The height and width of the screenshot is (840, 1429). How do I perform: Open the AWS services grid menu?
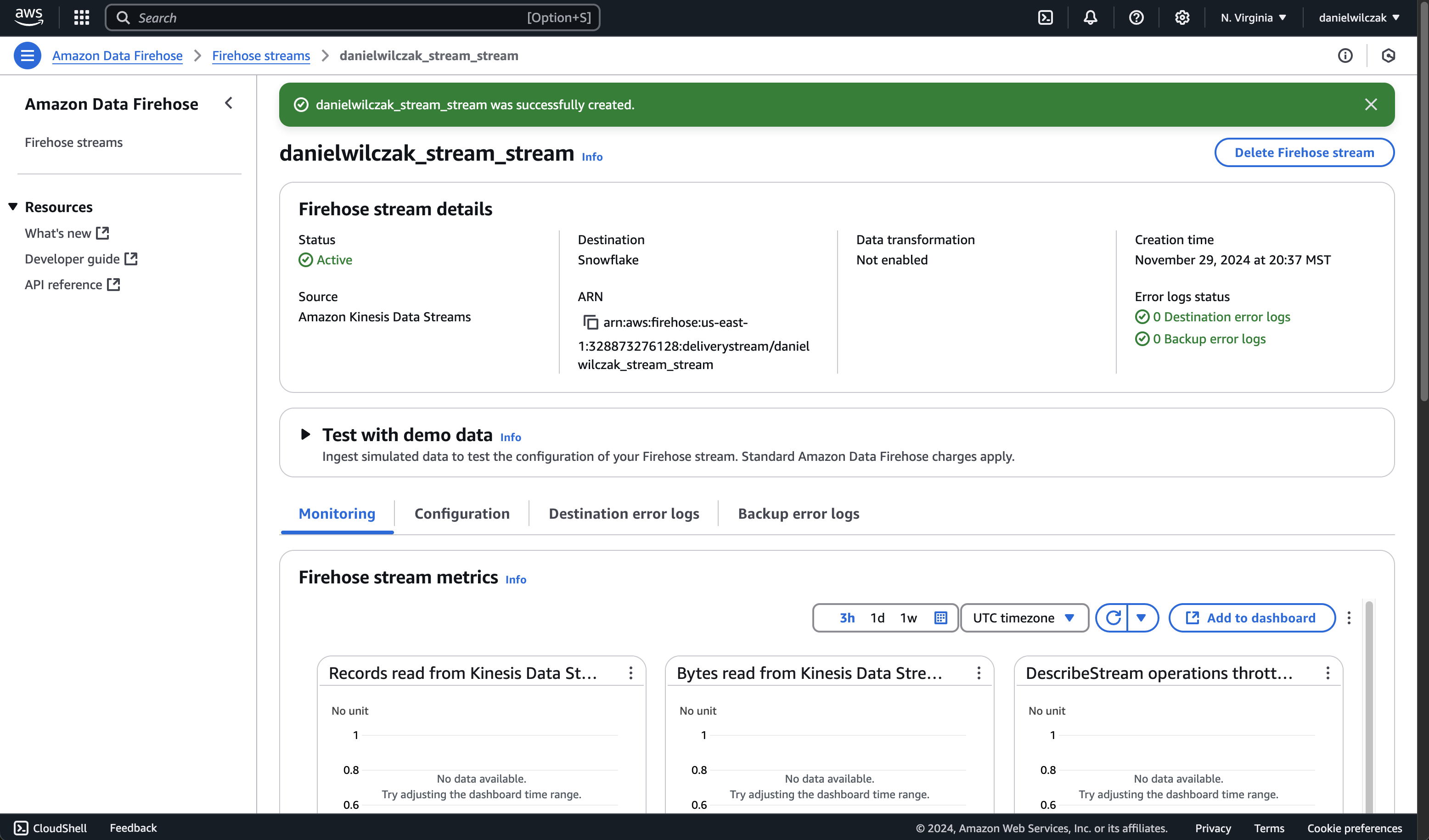(x=82, y=17)
